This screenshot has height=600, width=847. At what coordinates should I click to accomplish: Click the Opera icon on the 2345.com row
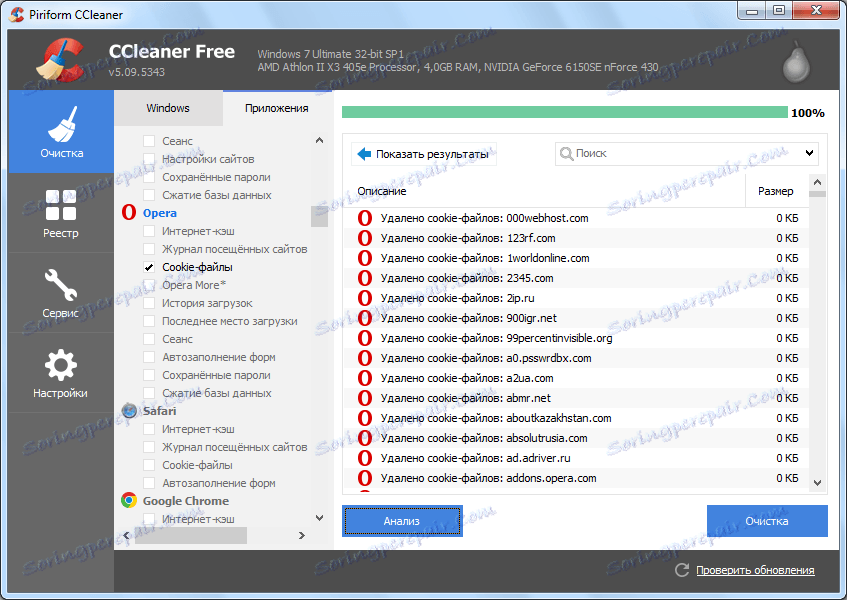(x=365, y=278)
